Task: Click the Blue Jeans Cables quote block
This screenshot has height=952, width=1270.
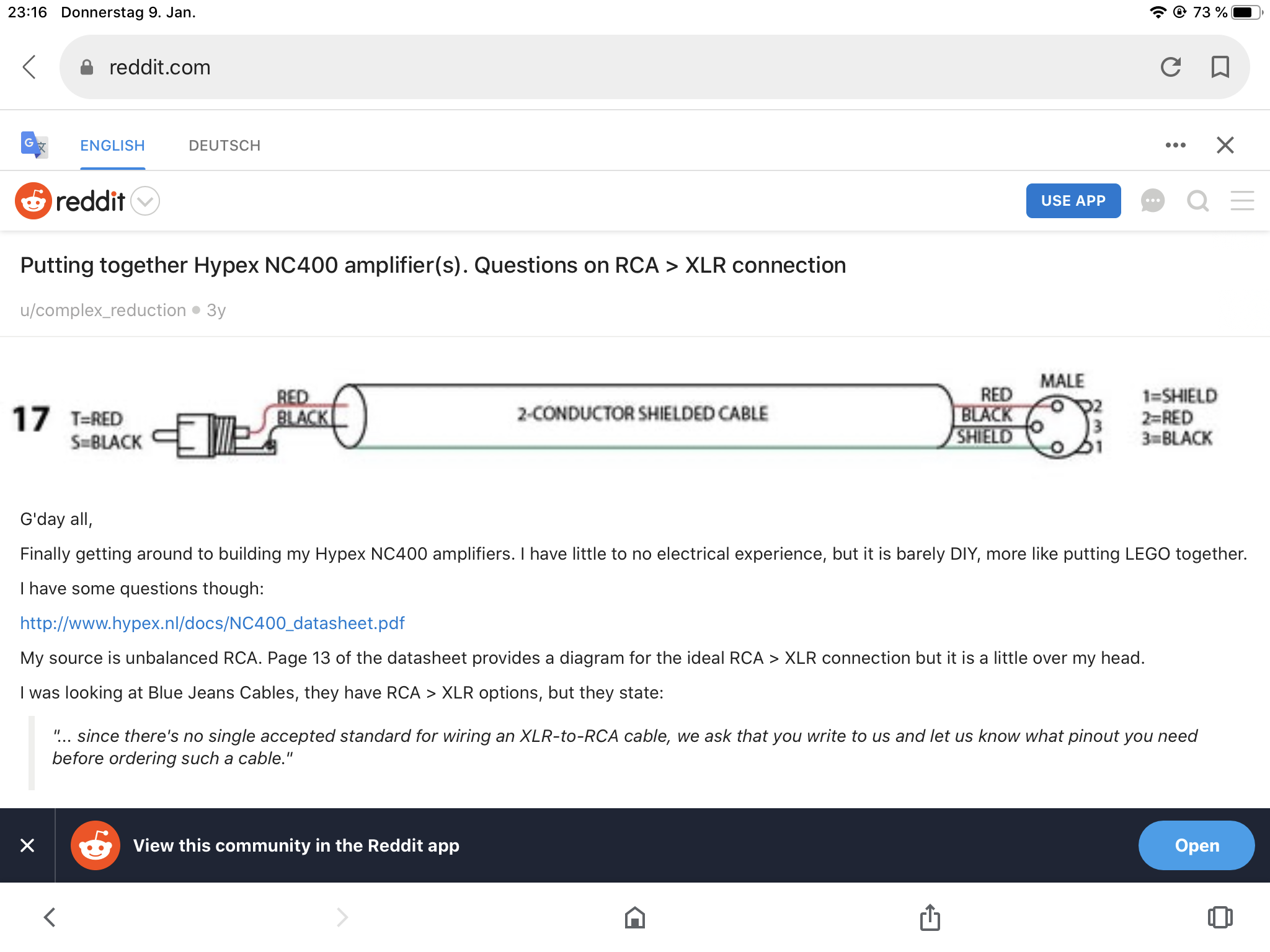Action: tap(625, 747)
